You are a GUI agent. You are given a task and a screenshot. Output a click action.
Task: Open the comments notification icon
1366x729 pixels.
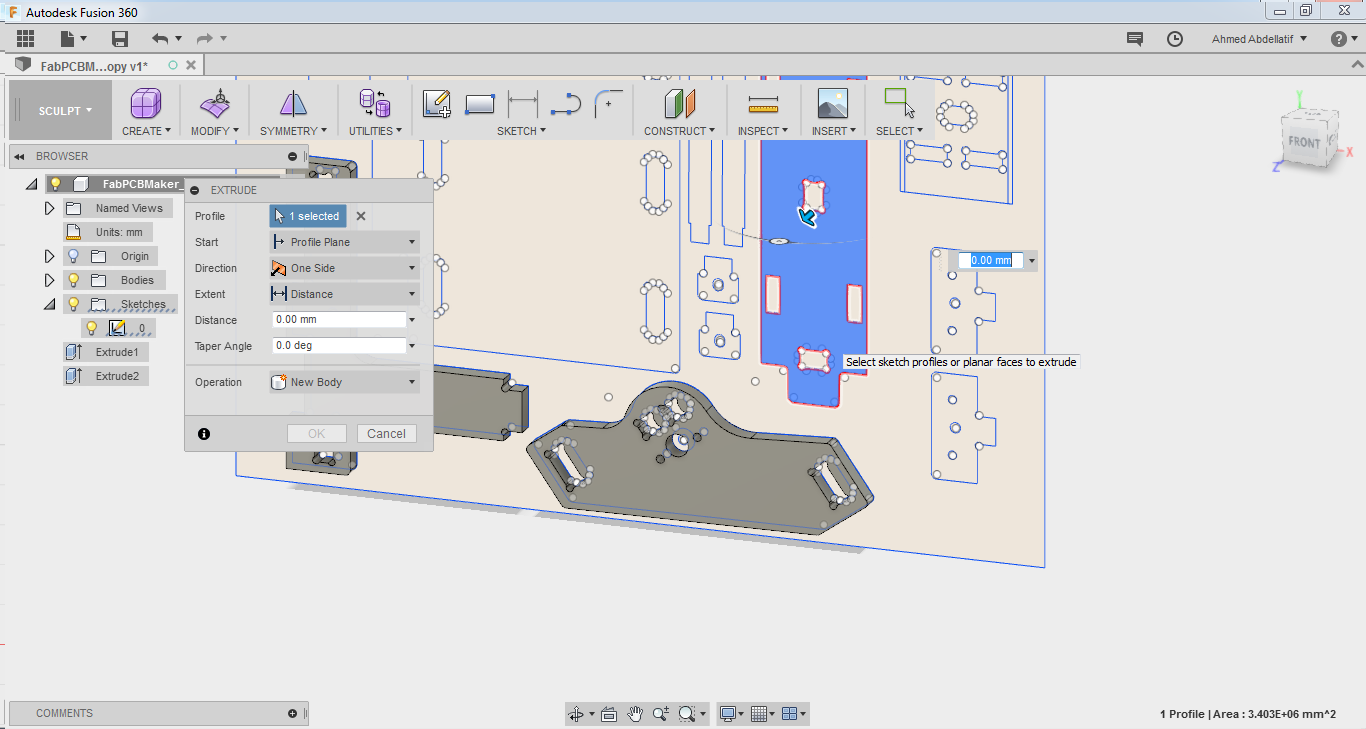tap(1135, 39)
